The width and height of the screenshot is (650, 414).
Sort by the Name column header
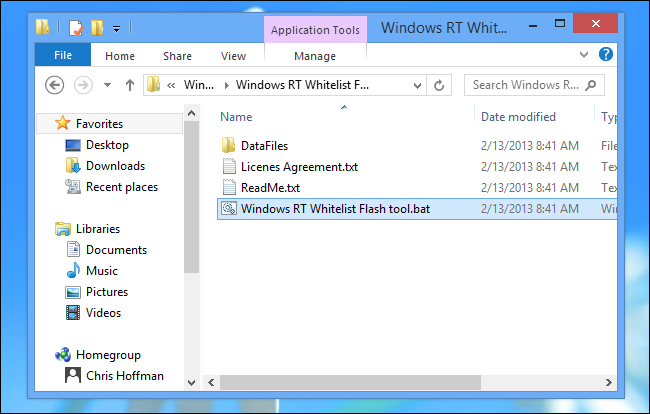coord(236,117)
